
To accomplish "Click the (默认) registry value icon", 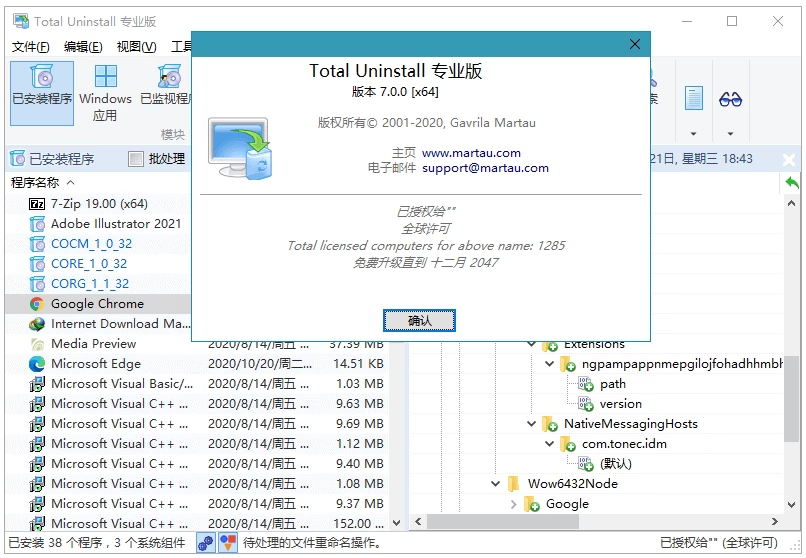I will click(x=585, y=464).
